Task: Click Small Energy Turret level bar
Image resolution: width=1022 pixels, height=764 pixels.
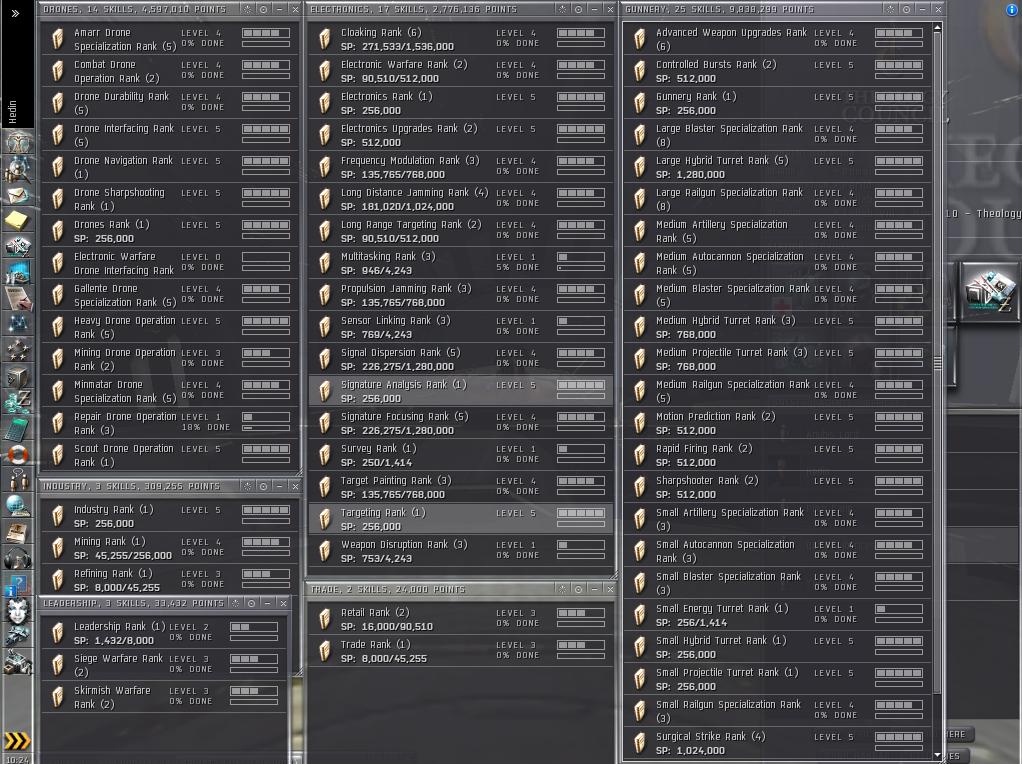Action: point(899,609)
